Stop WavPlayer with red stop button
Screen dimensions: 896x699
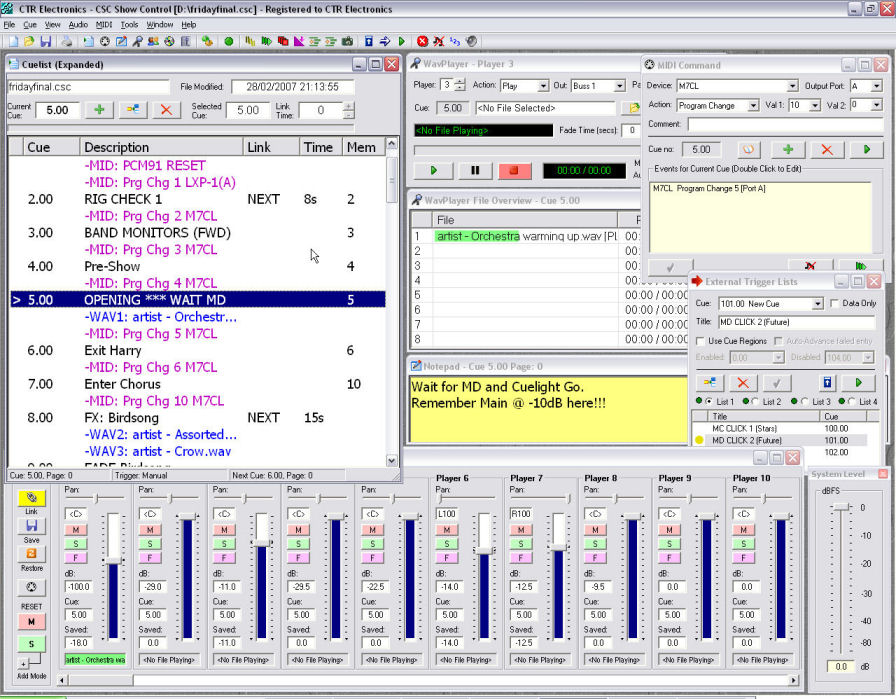tap(514, 170)
